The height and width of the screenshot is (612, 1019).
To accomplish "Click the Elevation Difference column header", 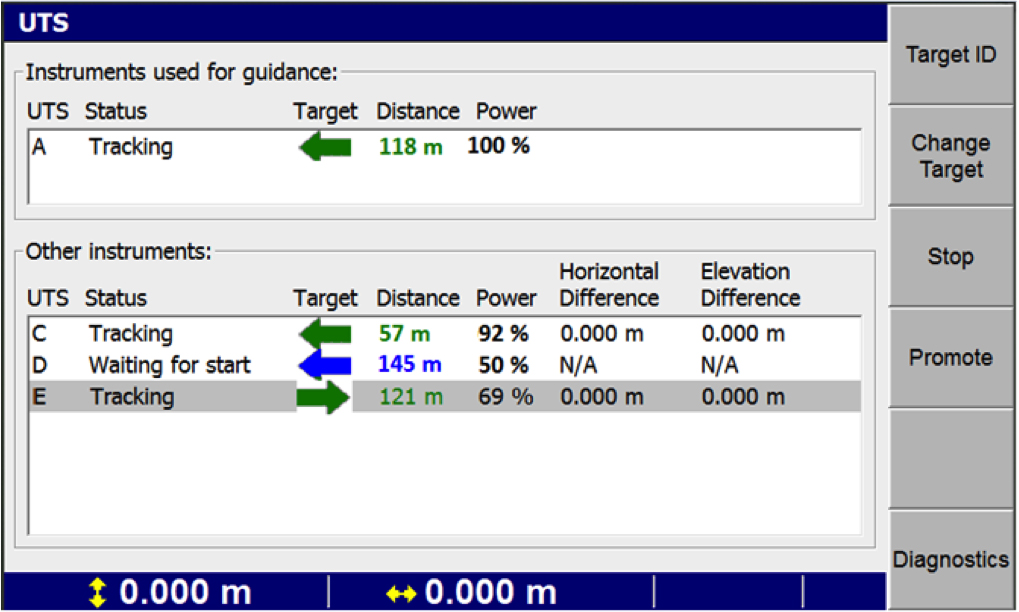I will coord(750,285).
